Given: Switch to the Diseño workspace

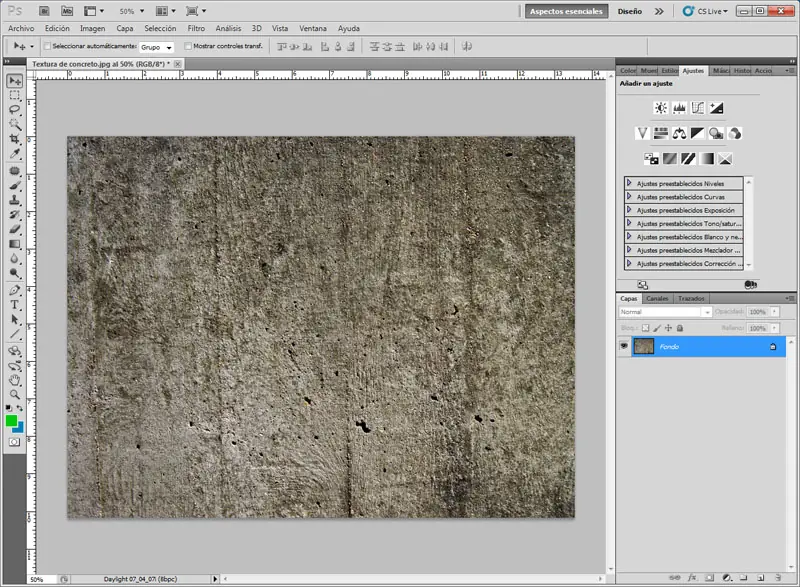Looking at the screenshot, I should 630,11.
